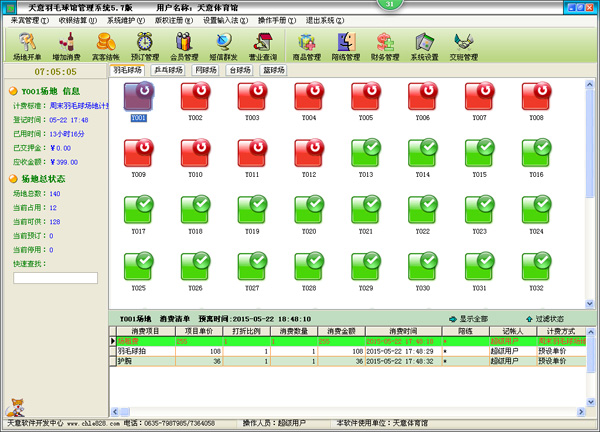
Task: Open the 收银结算 menu
Action: point(78,19)
